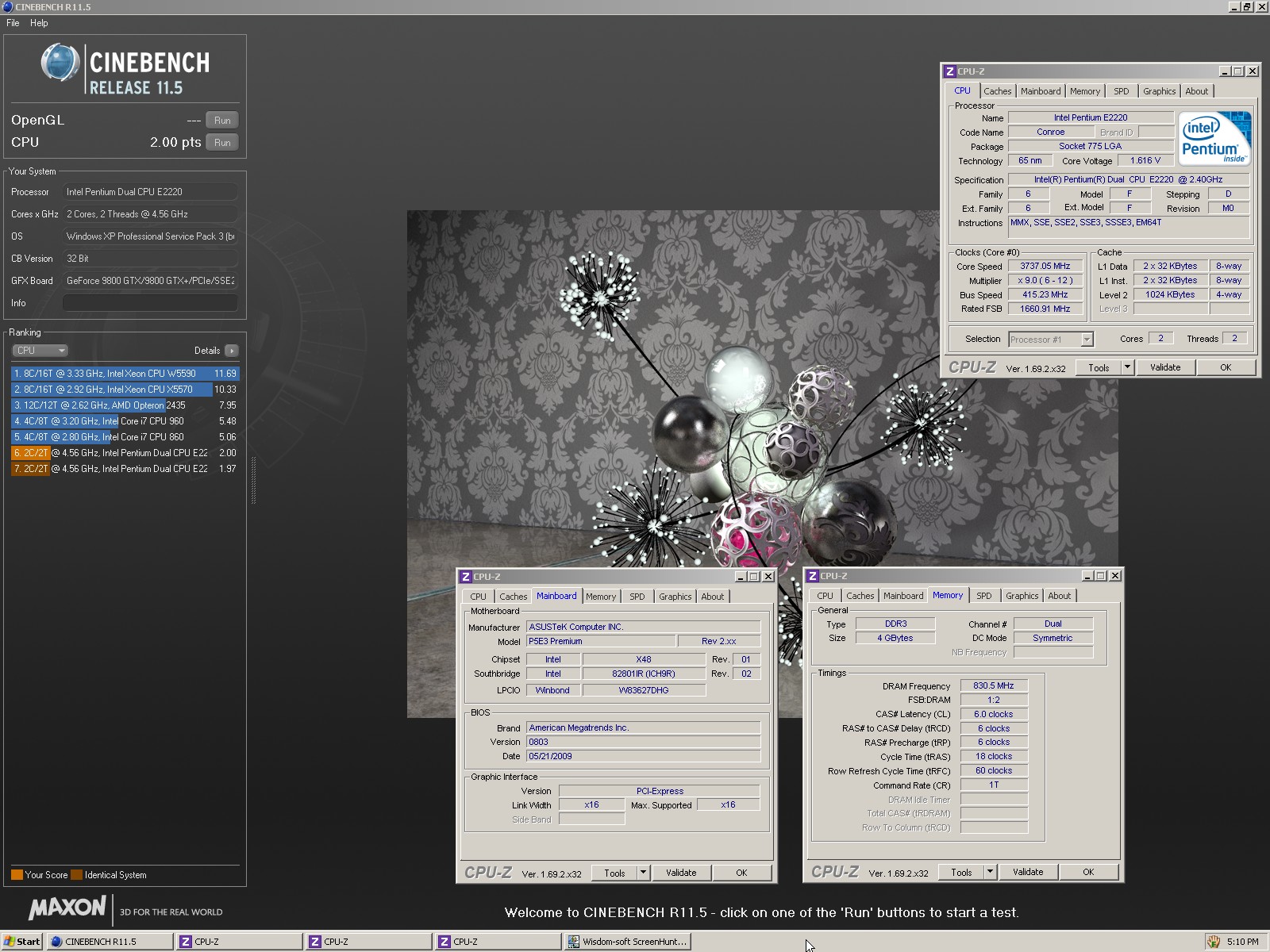Select ranking entry with score 1.97
The image size is (1270, 952).
click(125, 469)
